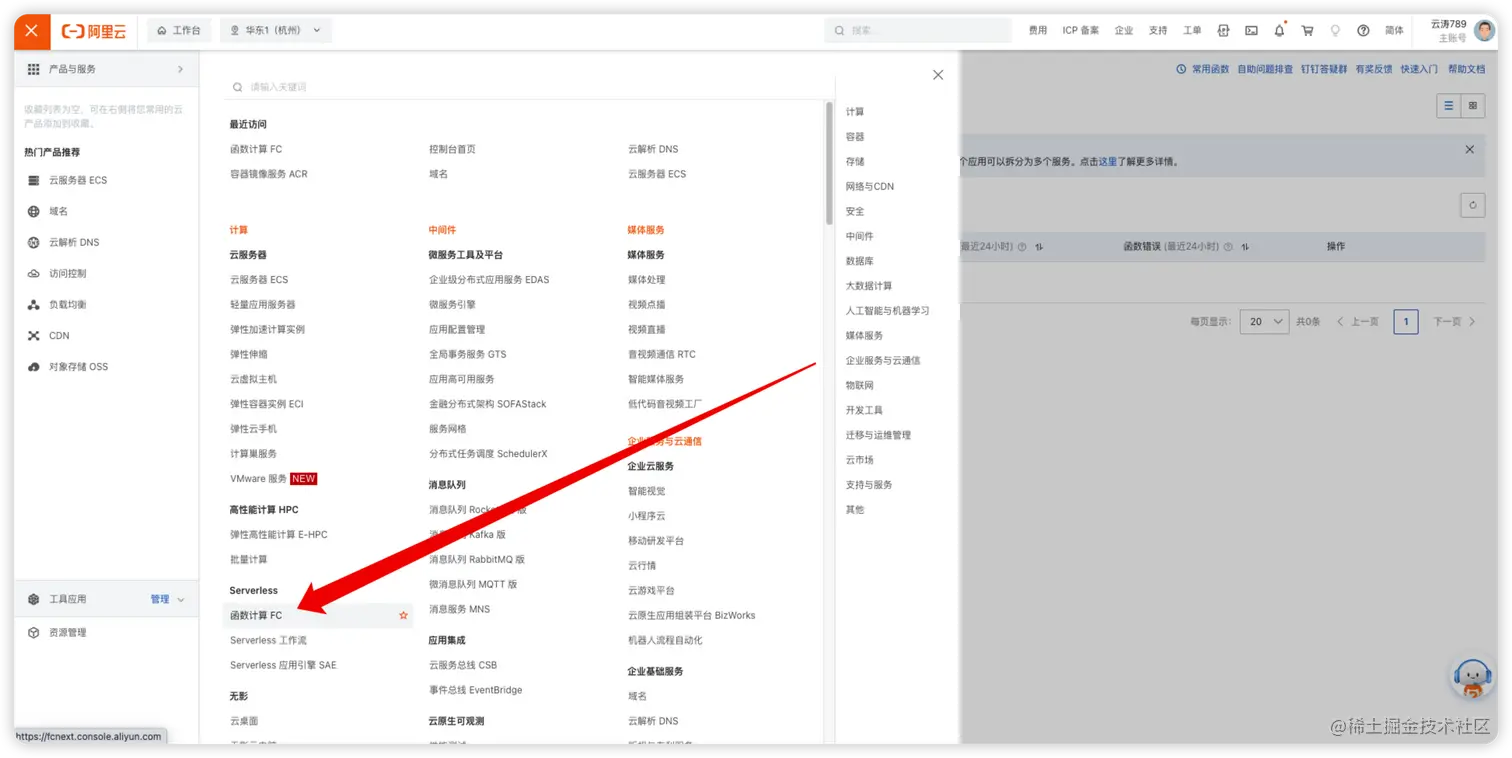The height and width of the screenshot is (758, 1512).
Task: Open 事件总线 EventBridge
Action: 475,690
